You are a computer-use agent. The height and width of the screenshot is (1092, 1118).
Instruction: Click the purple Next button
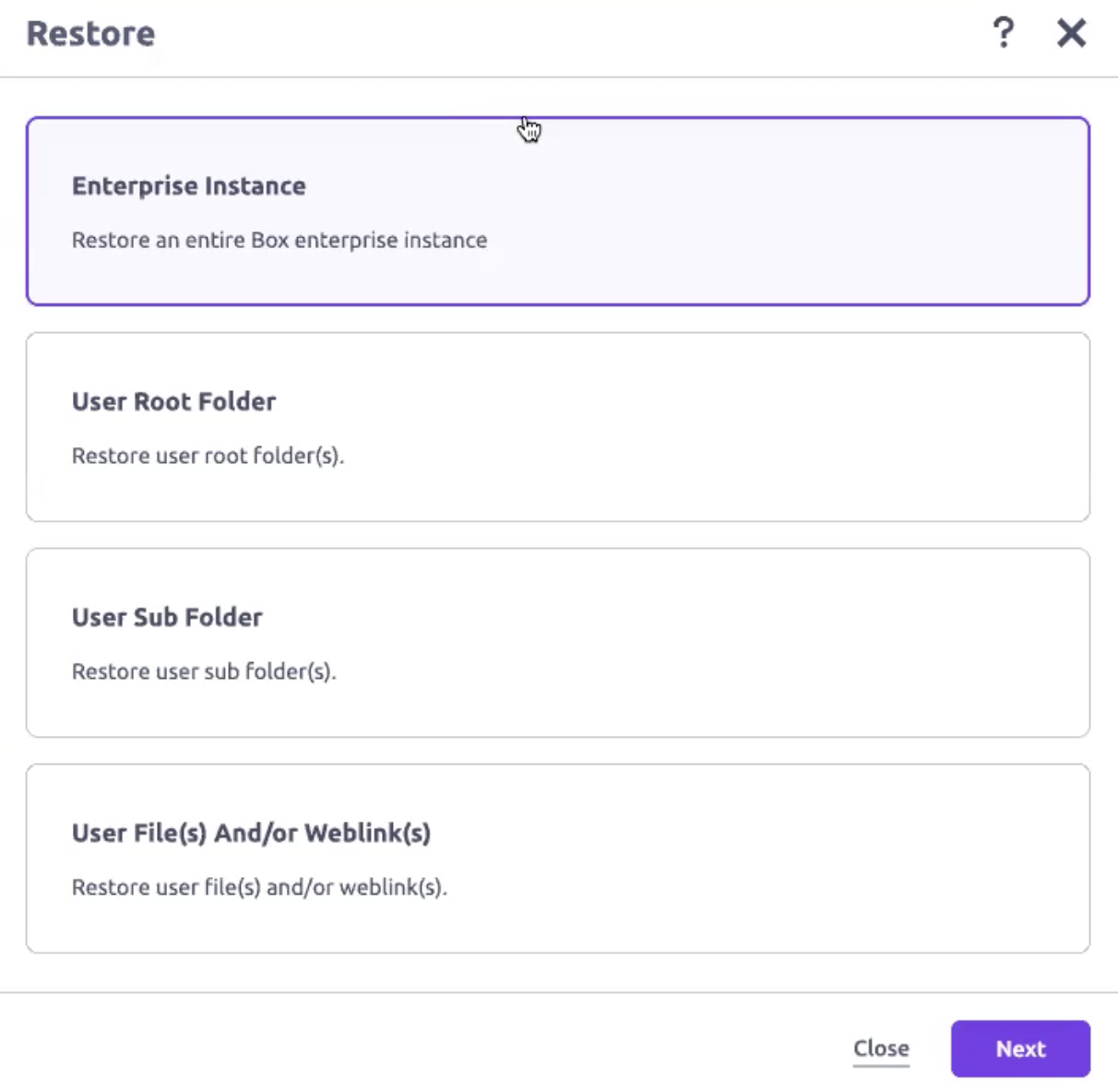(x=1019, y=1048)
